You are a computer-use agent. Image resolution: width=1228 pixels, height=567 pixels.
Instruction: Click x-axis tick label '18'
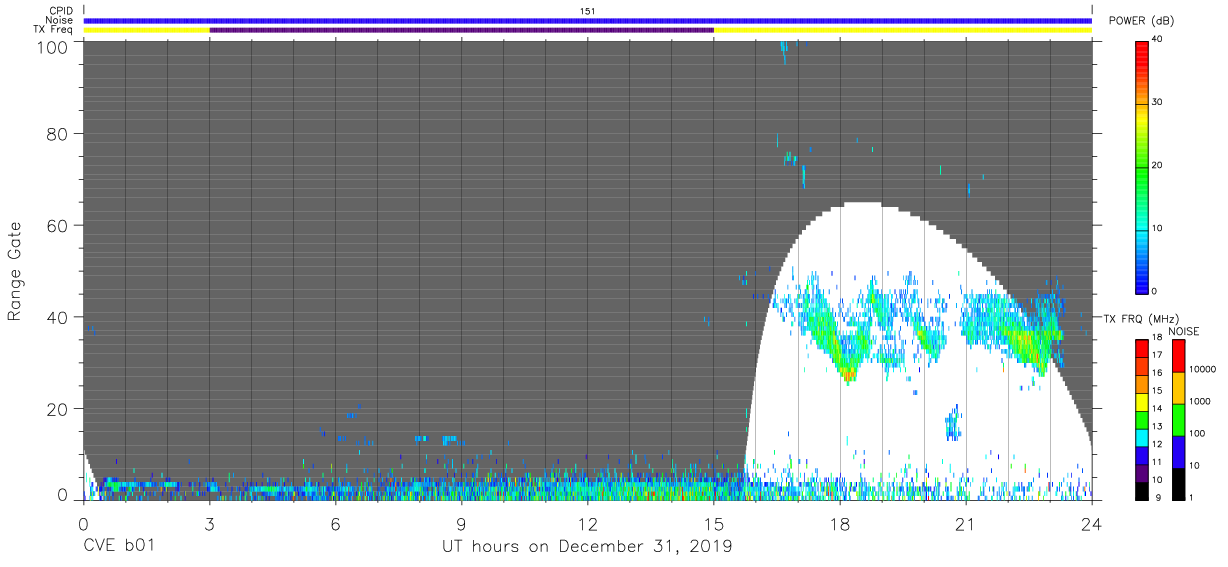pos(840,523)
